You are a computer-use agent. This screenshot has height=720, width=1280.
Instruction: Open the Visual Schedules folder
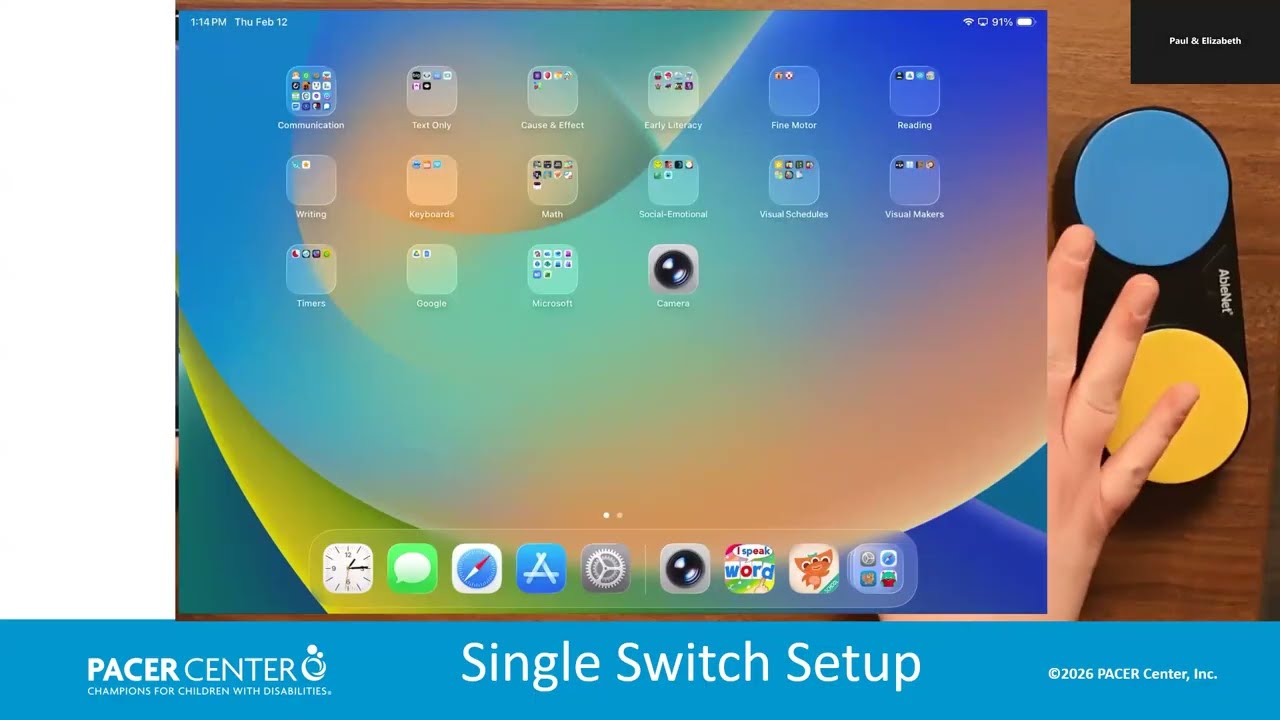(x=794, y=180)
